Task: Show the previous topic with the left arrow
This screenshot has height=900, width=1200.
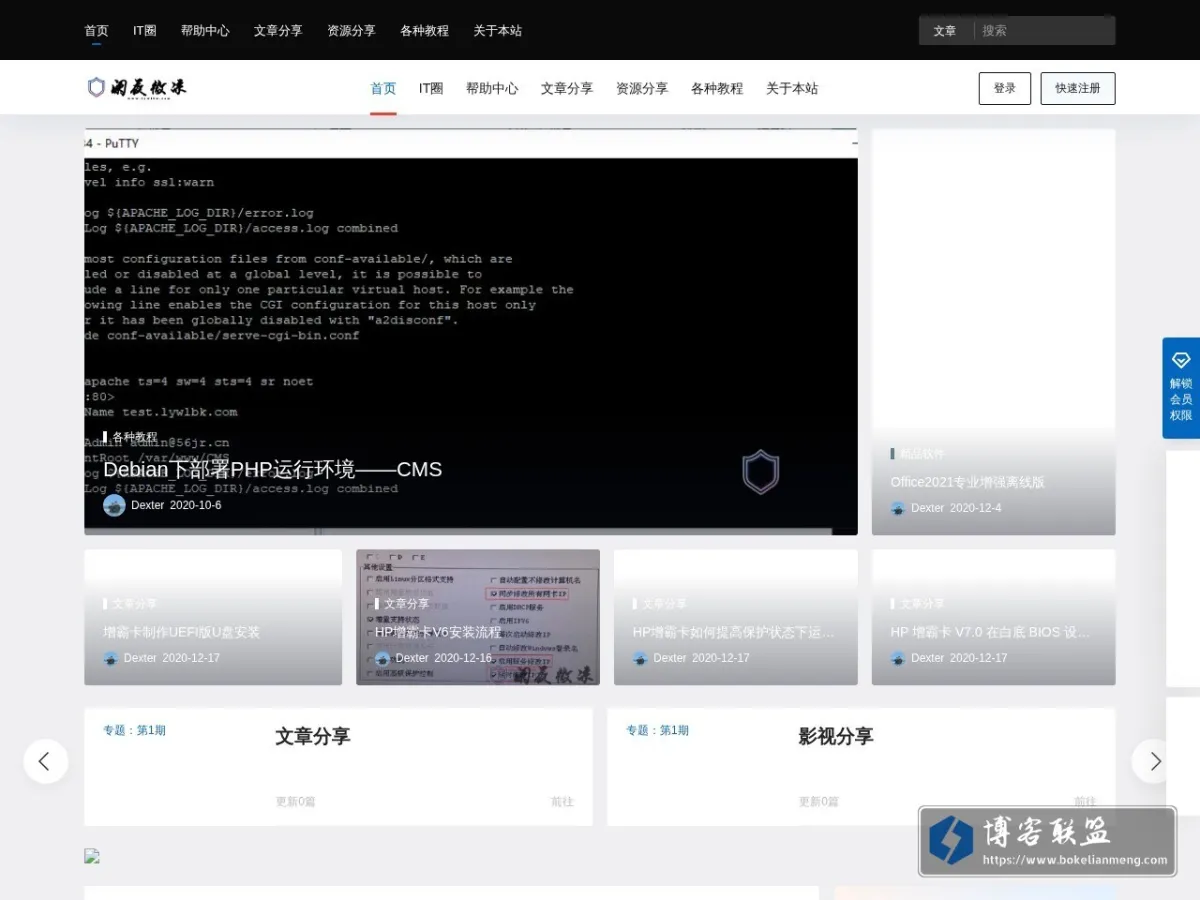Action: pos(45,761)
